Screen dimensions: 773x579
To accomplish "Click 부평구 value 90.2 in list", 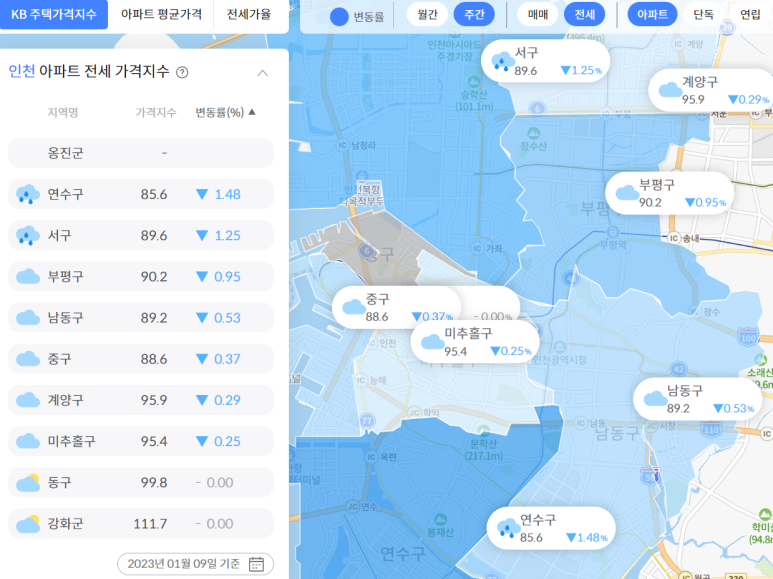I will pos(154,277).
